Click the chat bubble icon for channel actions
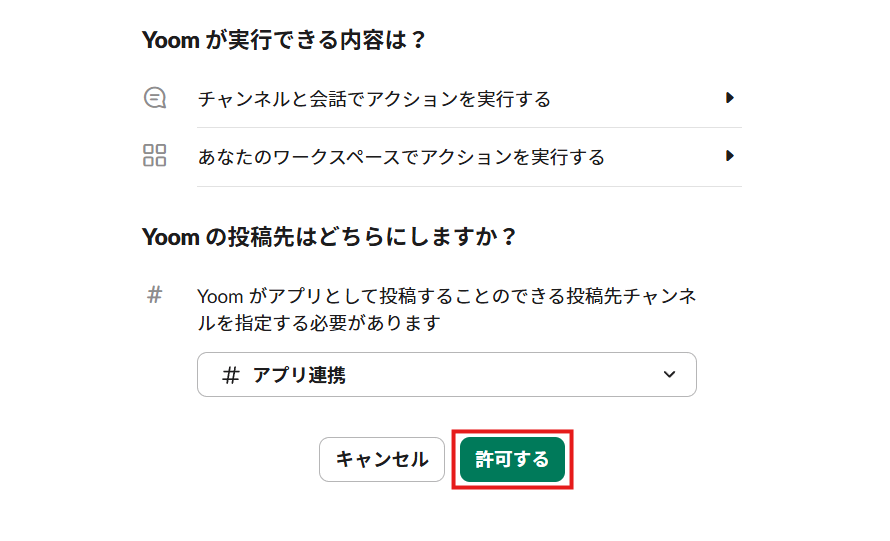The width and height of the screenshot is (890, 541). coord(154,98)
